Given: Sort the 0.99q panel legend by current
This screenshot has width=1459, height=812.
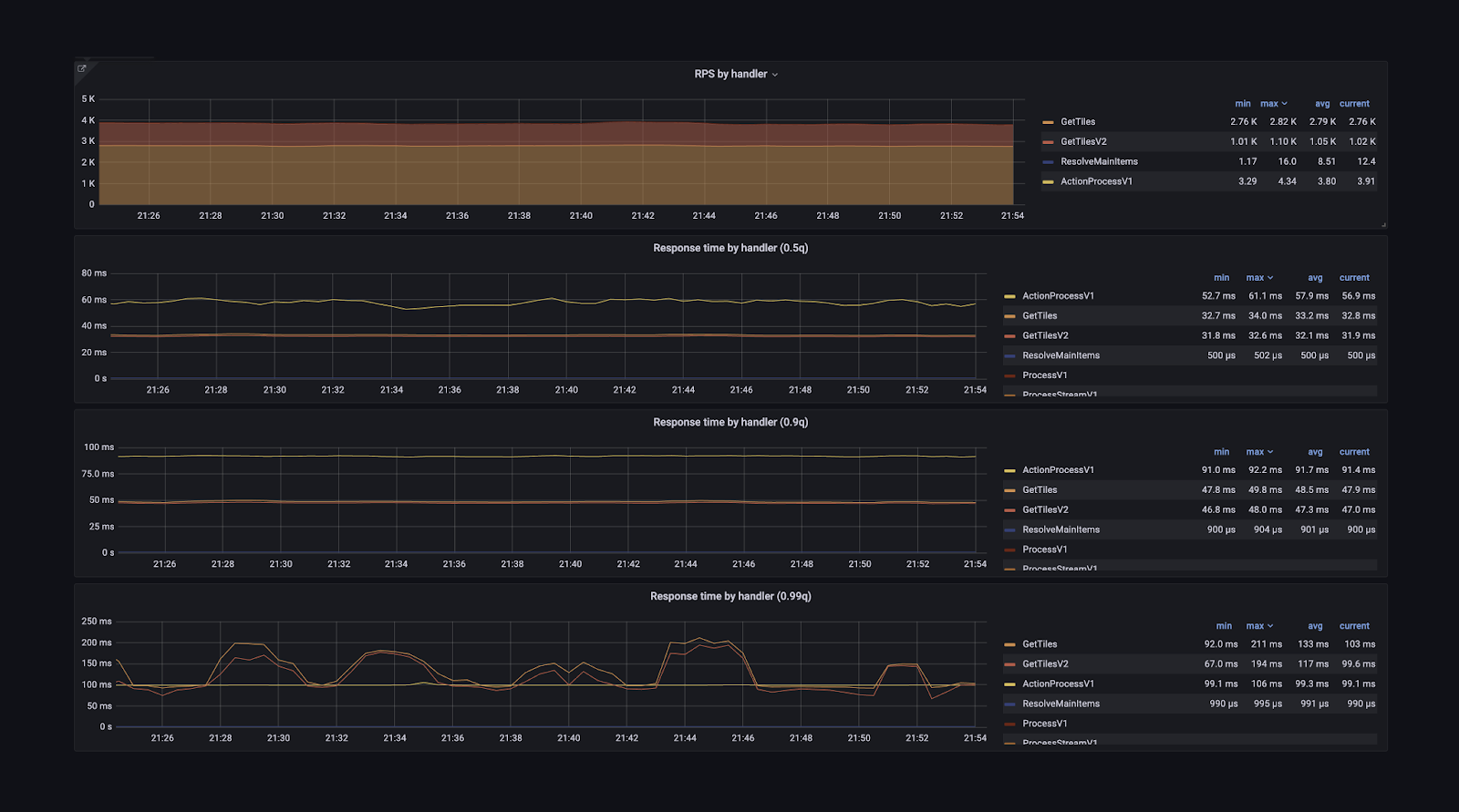Looking at the screenshot, I should 1354,626.
